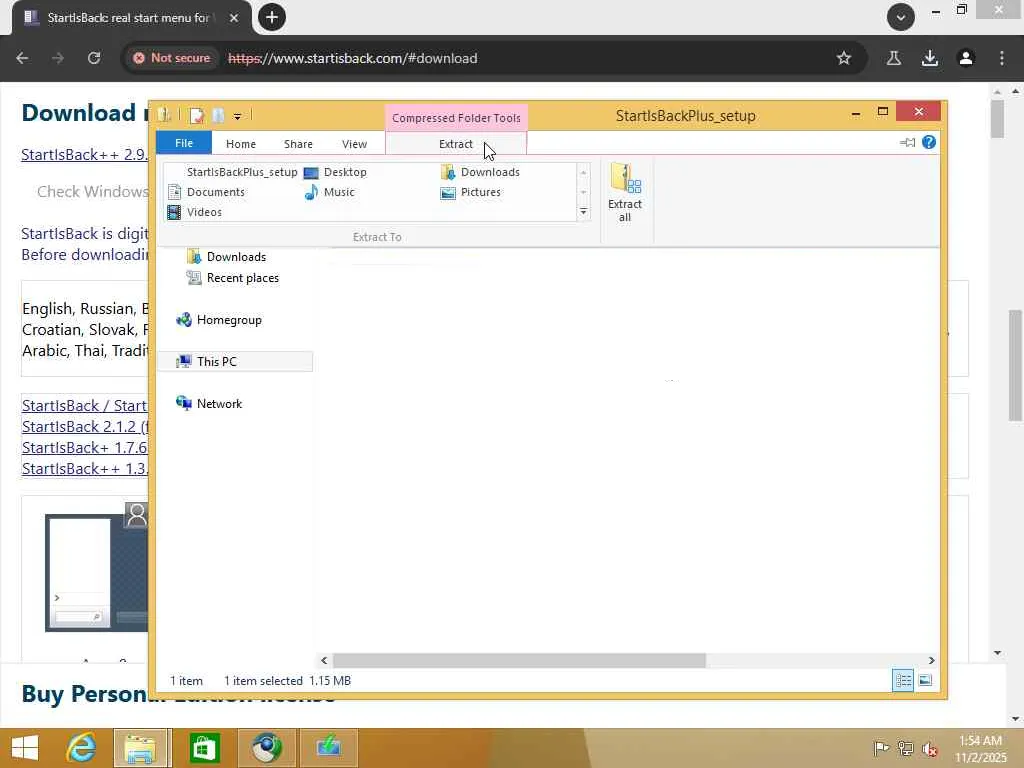Click the Explorer horizontal scrollbar thumb

coord(519,660)
